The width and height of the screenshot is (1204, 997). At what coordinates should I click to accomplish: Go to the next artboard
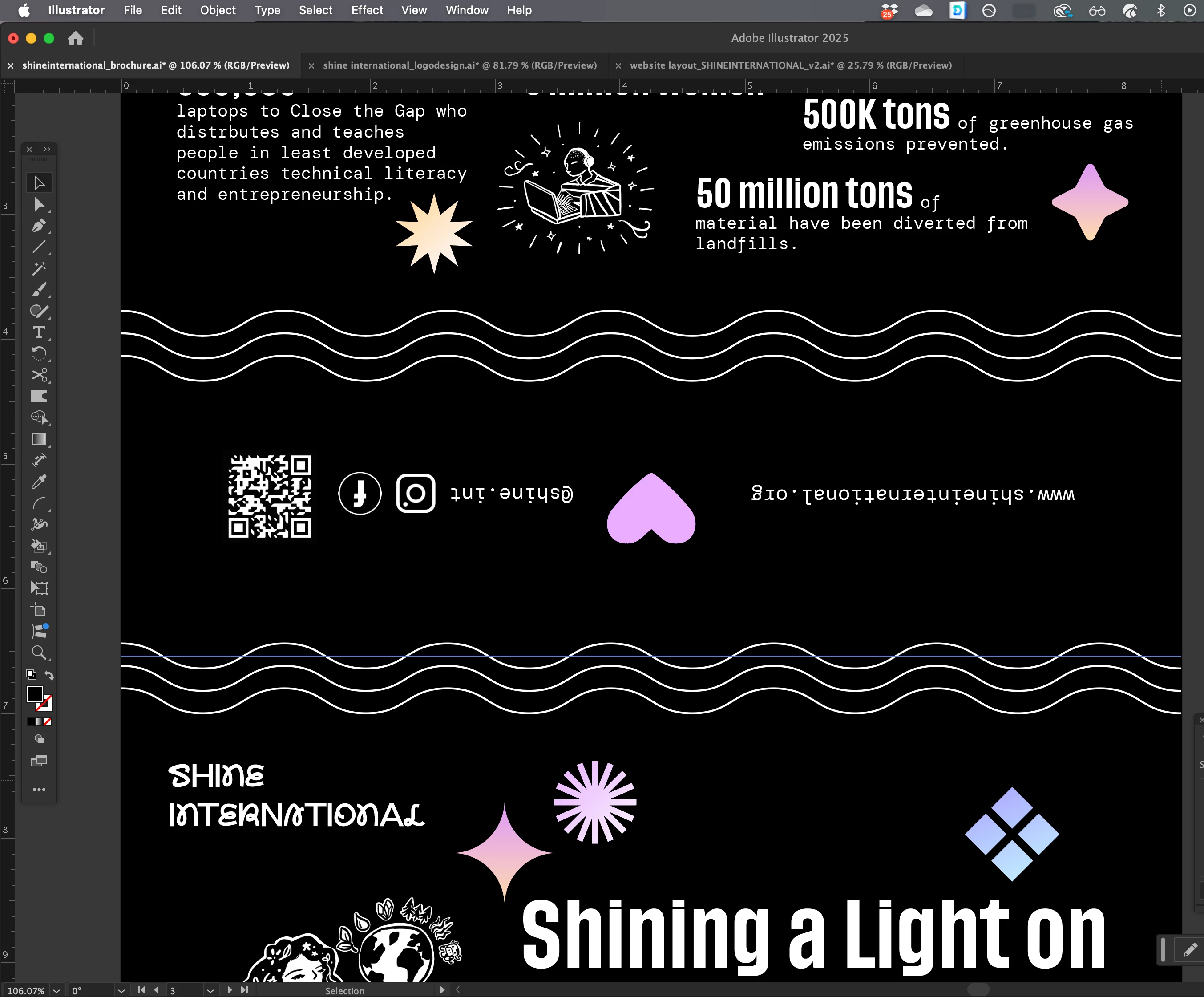coord(229,990)
